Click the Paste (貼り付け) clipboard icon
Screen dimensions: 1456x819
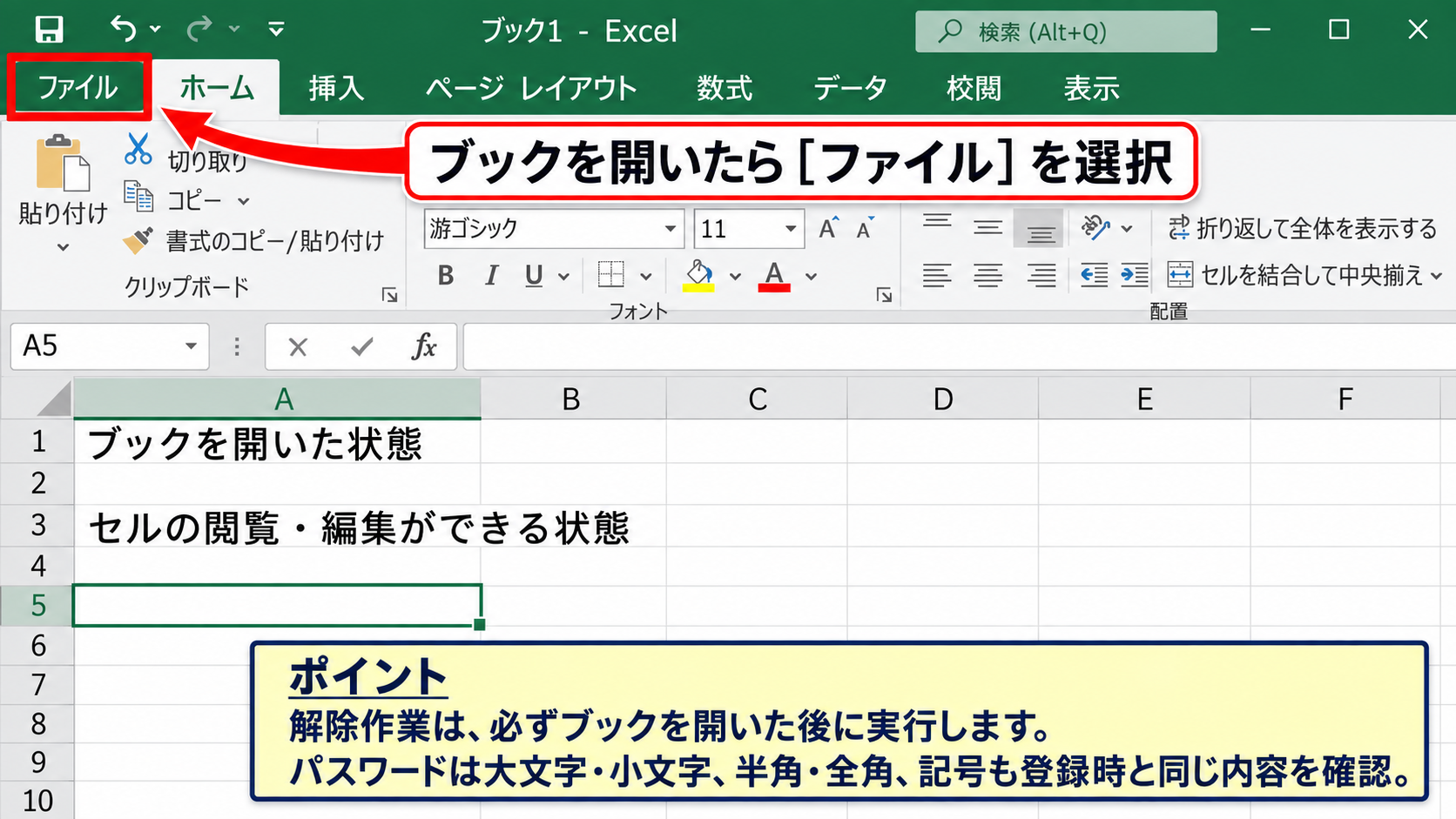click(63, 163)
